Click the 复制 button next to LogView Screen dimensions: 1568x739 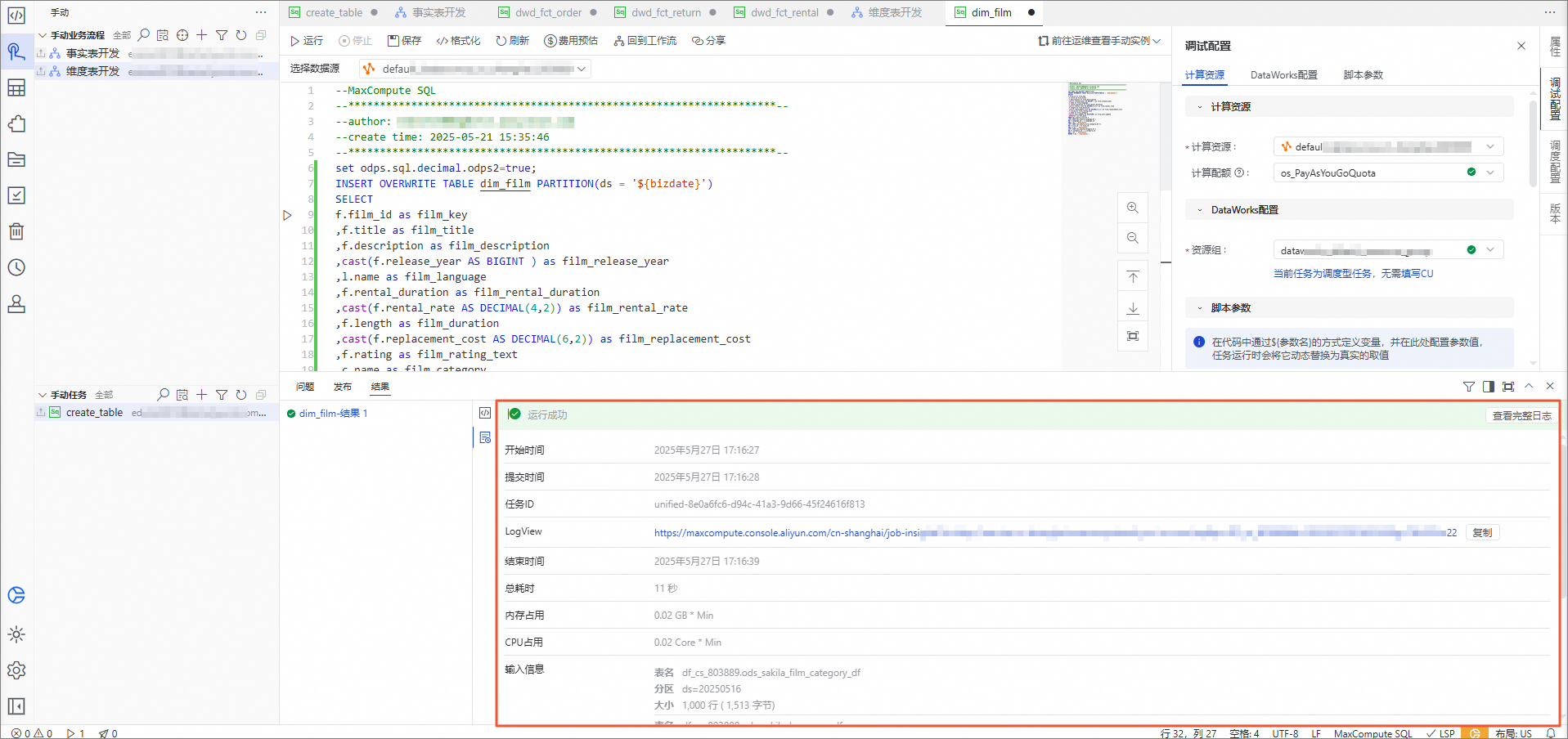click(1482, 533)
